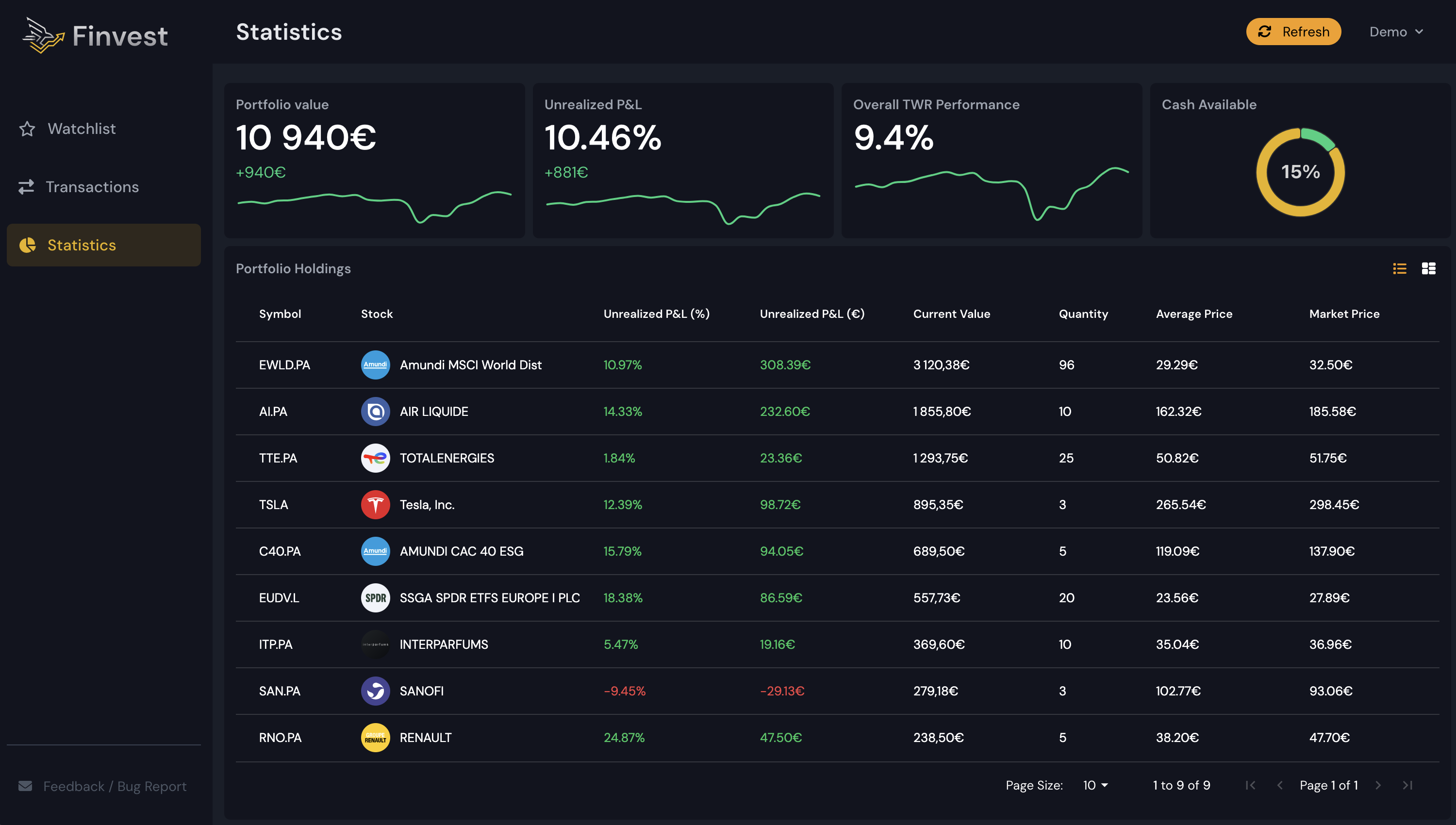Click the 308.39€ unrealized P&L value
Screen dimensions: 1456x825
coord(785,365)
